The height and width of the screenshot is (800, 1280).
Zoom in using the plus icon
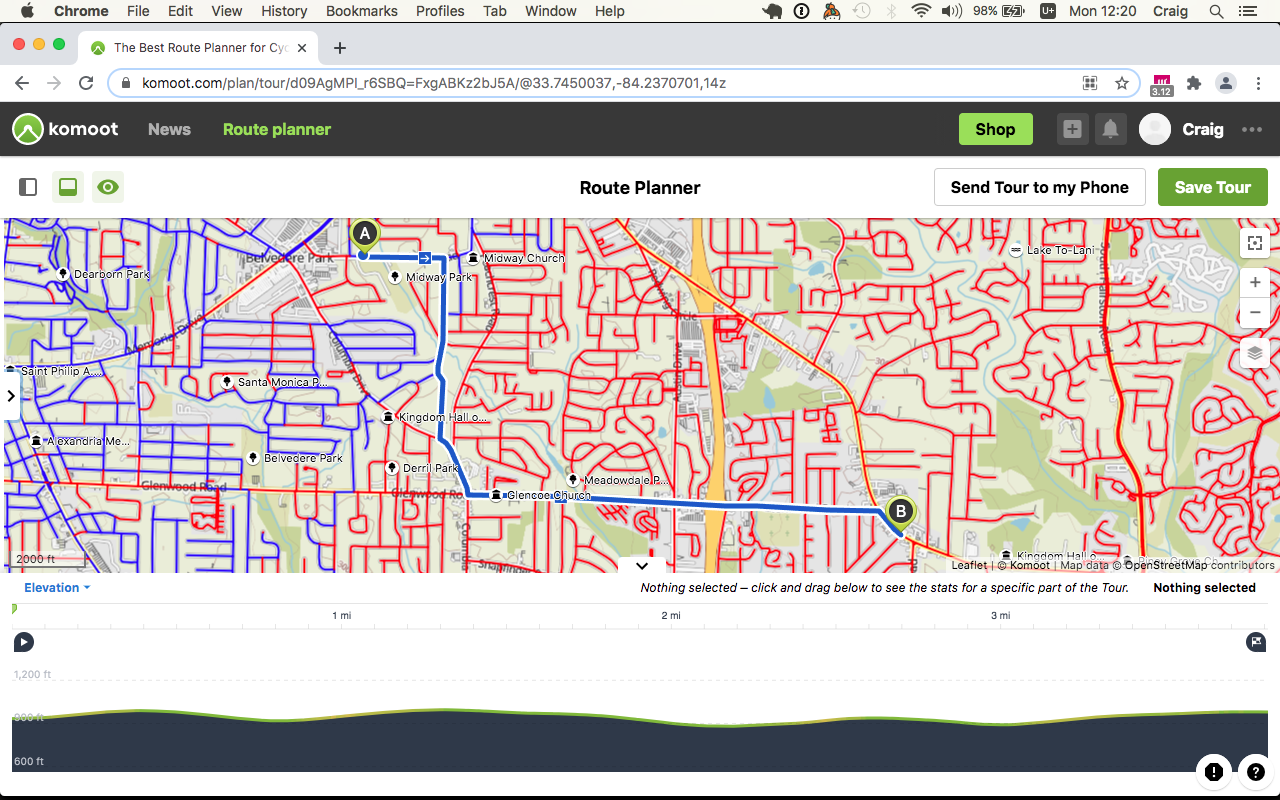tap(1254, 282)
